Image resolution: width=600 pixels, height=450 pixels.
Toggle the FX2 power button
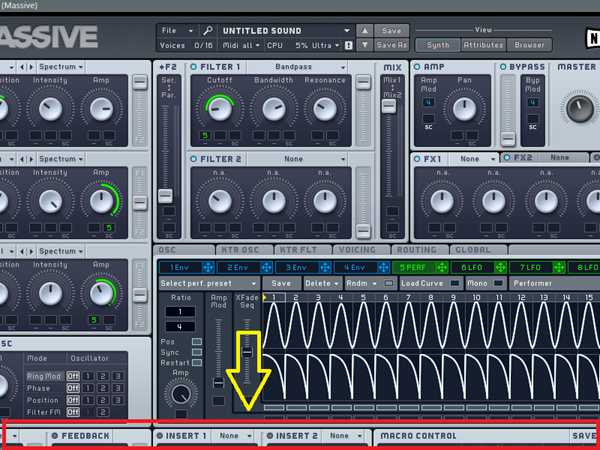(507, 158)
